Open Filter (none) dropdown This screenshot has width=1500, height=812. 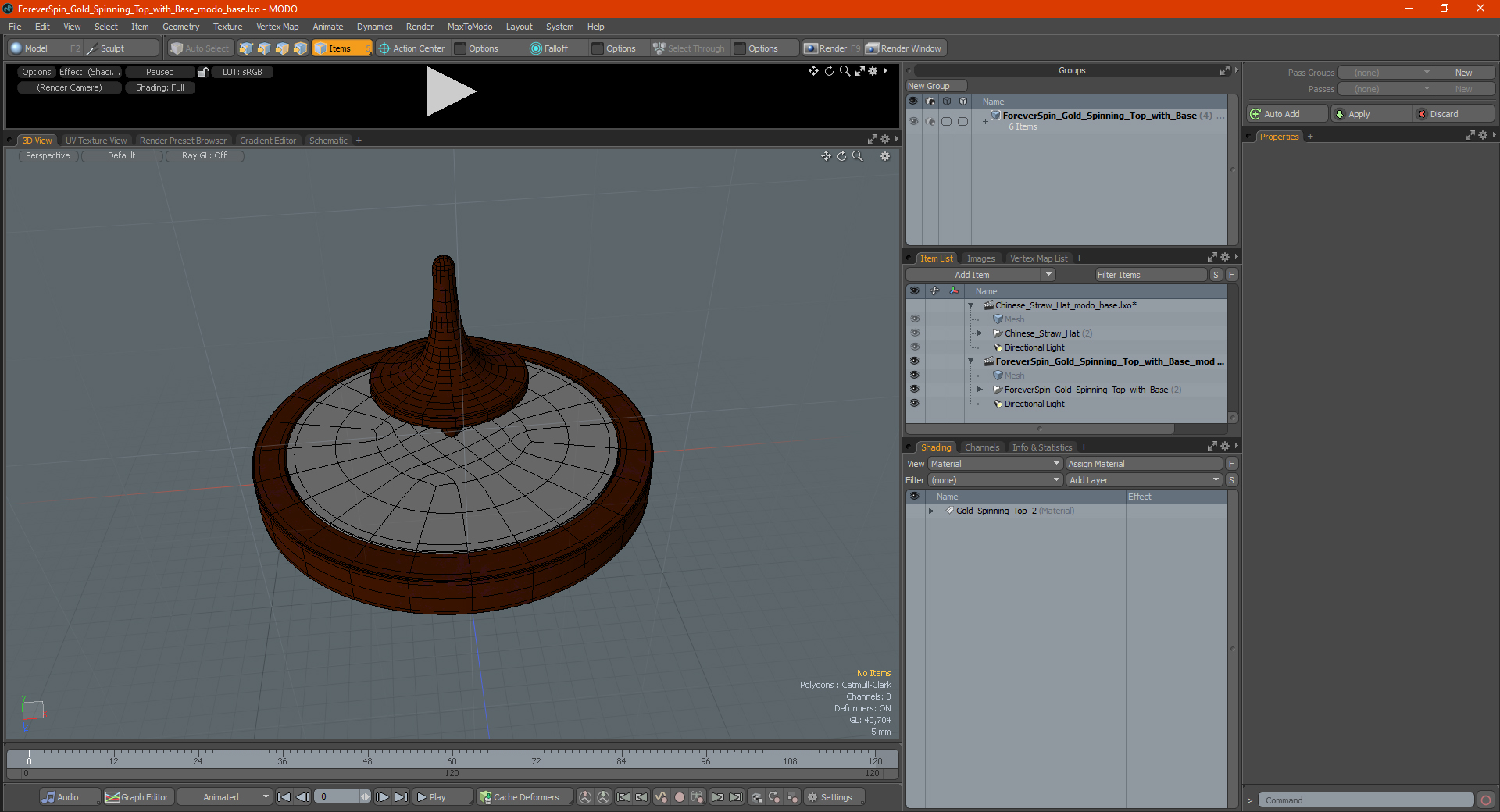995,480
